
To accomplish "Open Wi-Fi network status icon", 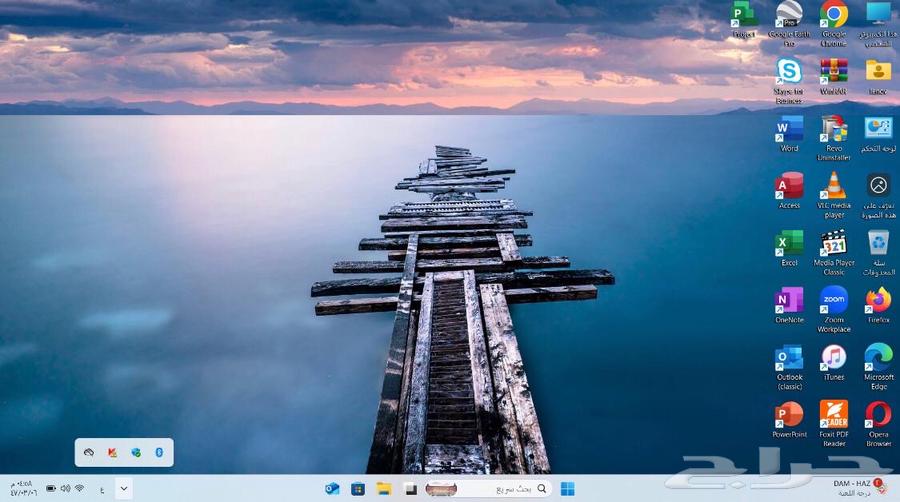I will click(80, 488).
